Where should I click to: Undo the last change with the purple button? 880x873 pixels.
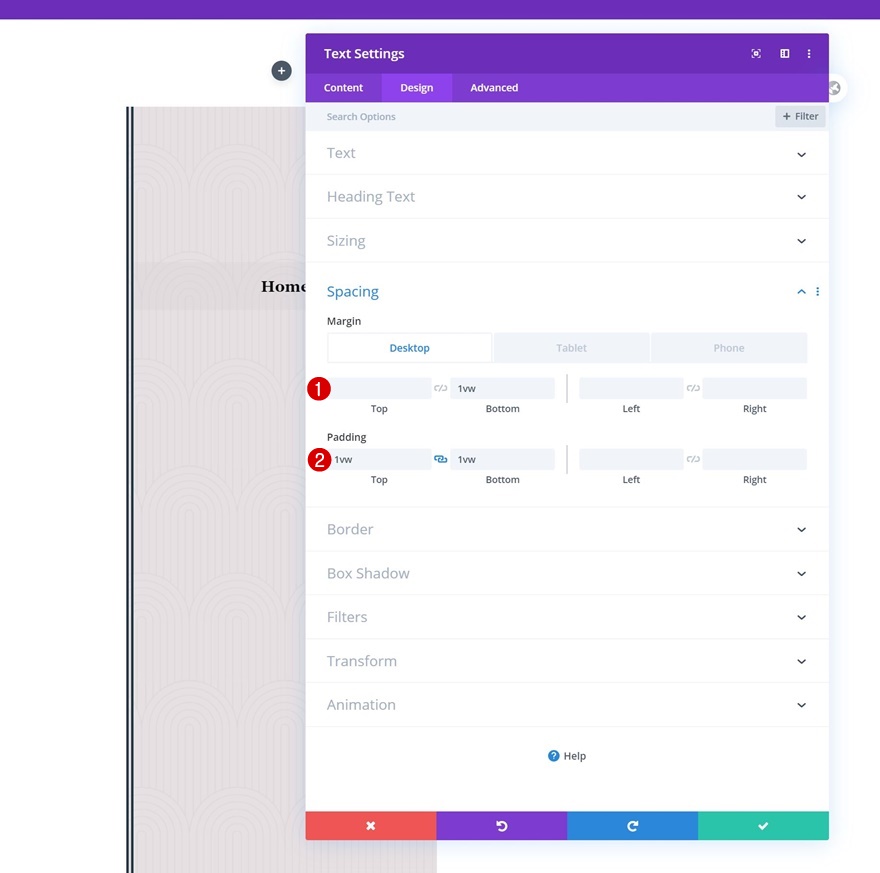pyautogui.click(x=502, y=825)
